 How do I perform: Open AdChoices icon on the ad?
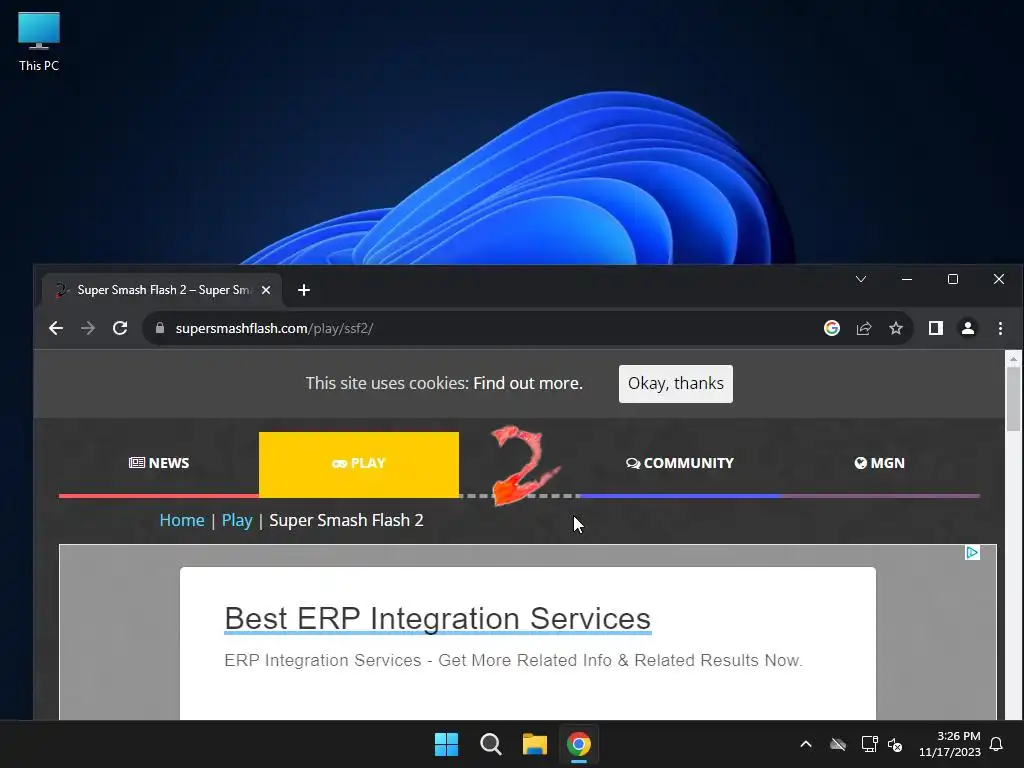click(972, 552)
